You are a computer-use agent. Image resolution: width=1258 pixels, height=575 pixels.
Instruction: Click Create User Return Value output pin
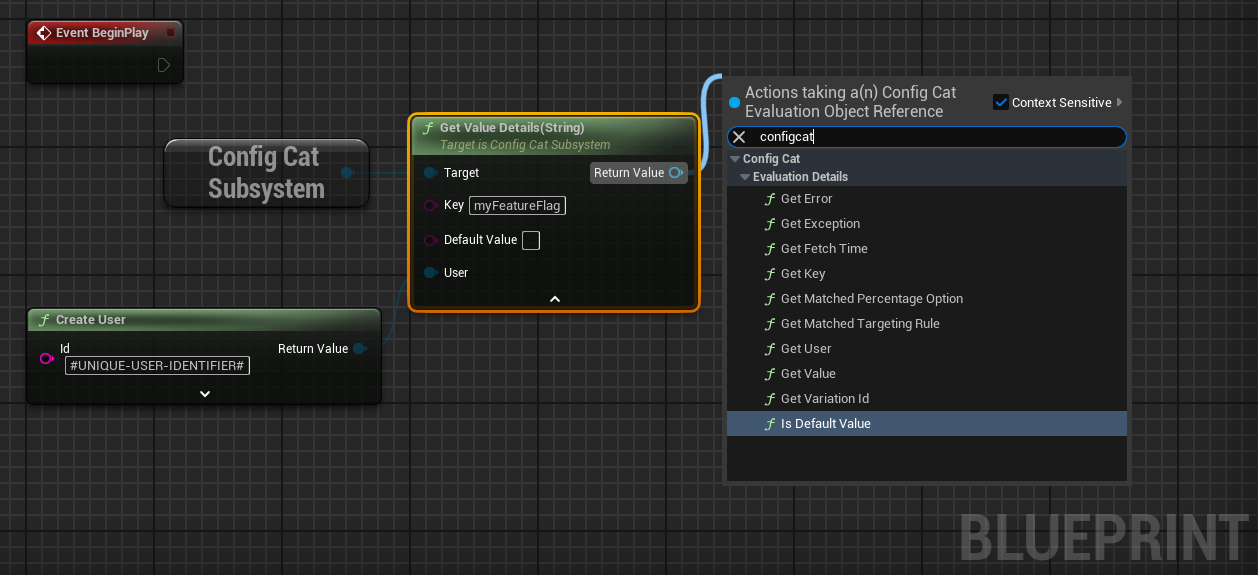[x=360, y=349]
